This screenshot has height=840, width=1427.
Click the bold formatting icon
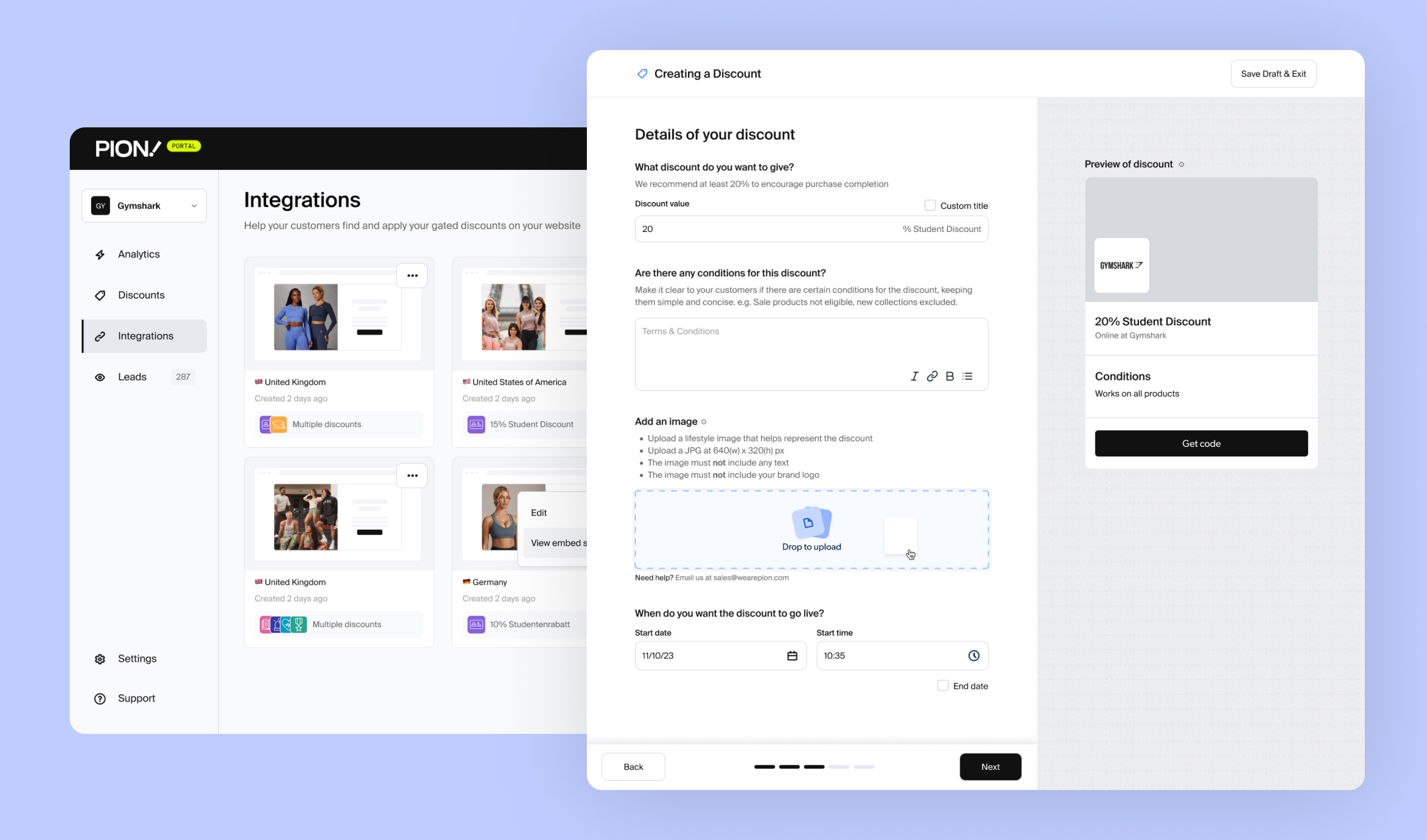pos(950,376)
